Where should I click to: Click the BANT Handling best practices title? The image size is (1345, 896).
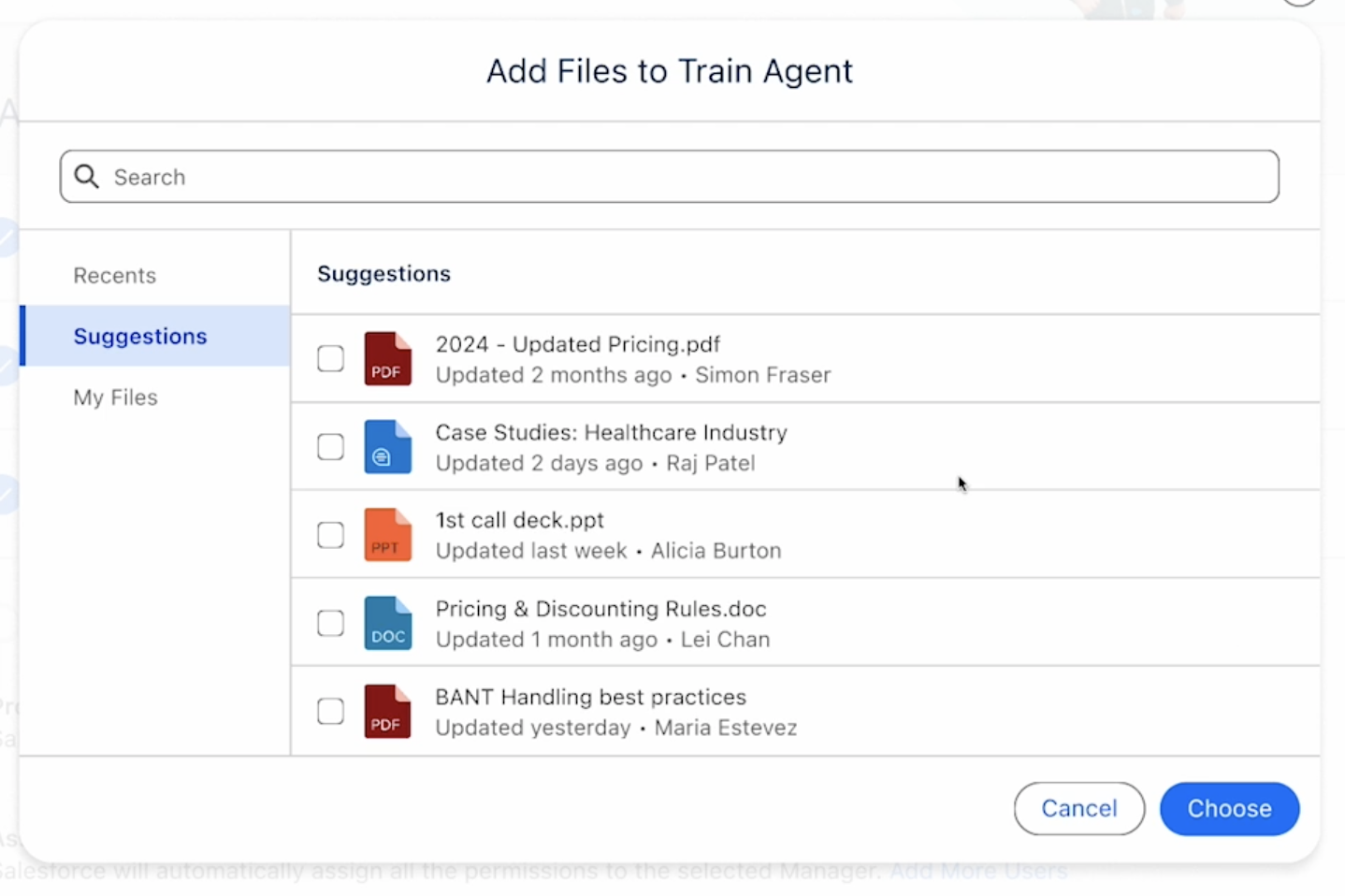coord(590,697)
